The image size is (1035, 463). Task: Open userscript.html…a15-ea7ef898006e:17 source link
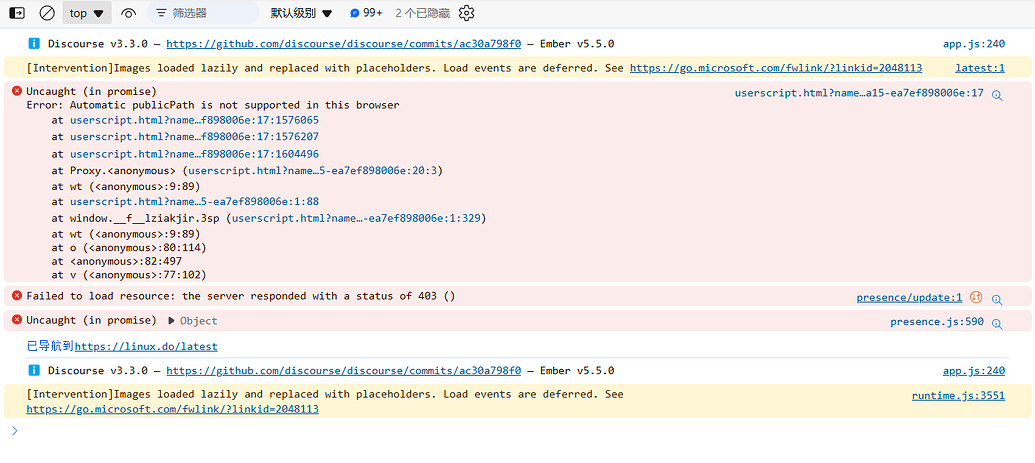click(x=859, y=93)
